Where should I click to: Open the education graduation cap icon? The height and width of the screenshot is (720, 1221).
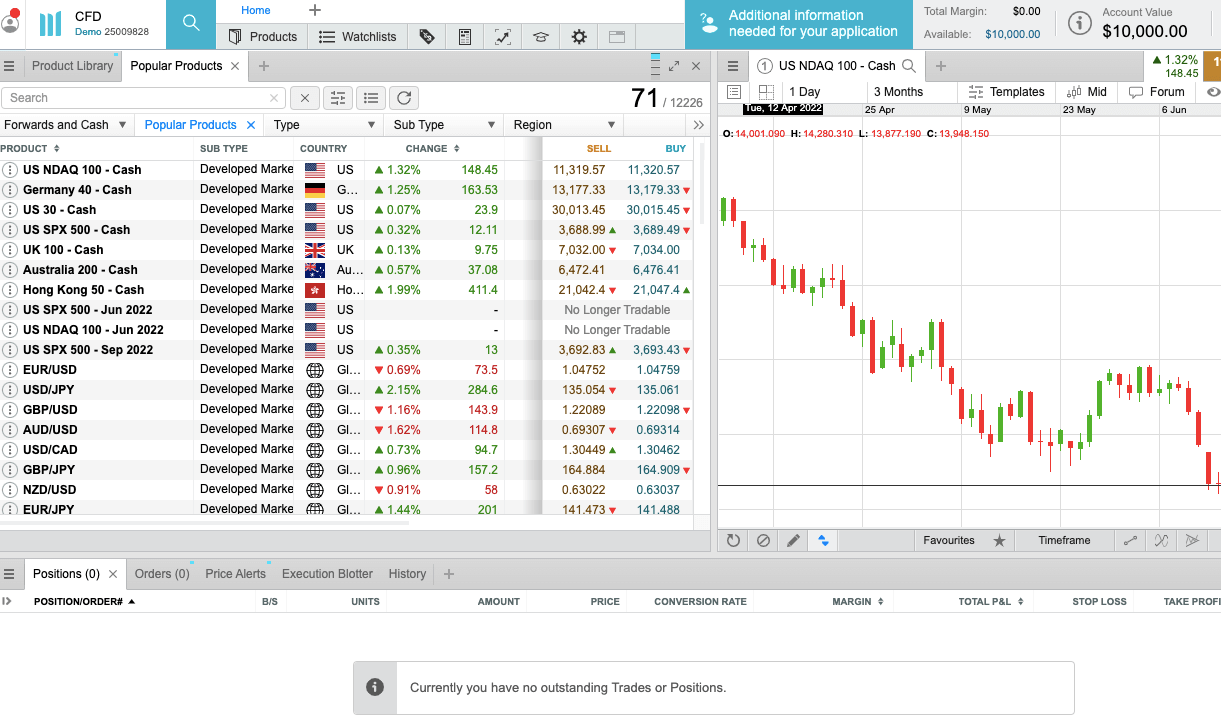click(x=541, y=37)
